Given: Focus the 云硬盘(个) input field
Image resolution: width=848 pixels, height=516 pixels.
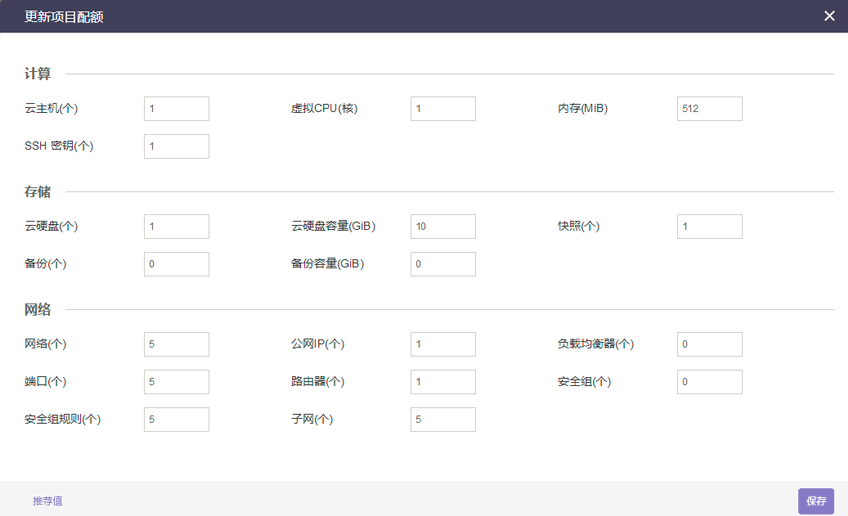Looking at the screenshot, I should point(176,227).
